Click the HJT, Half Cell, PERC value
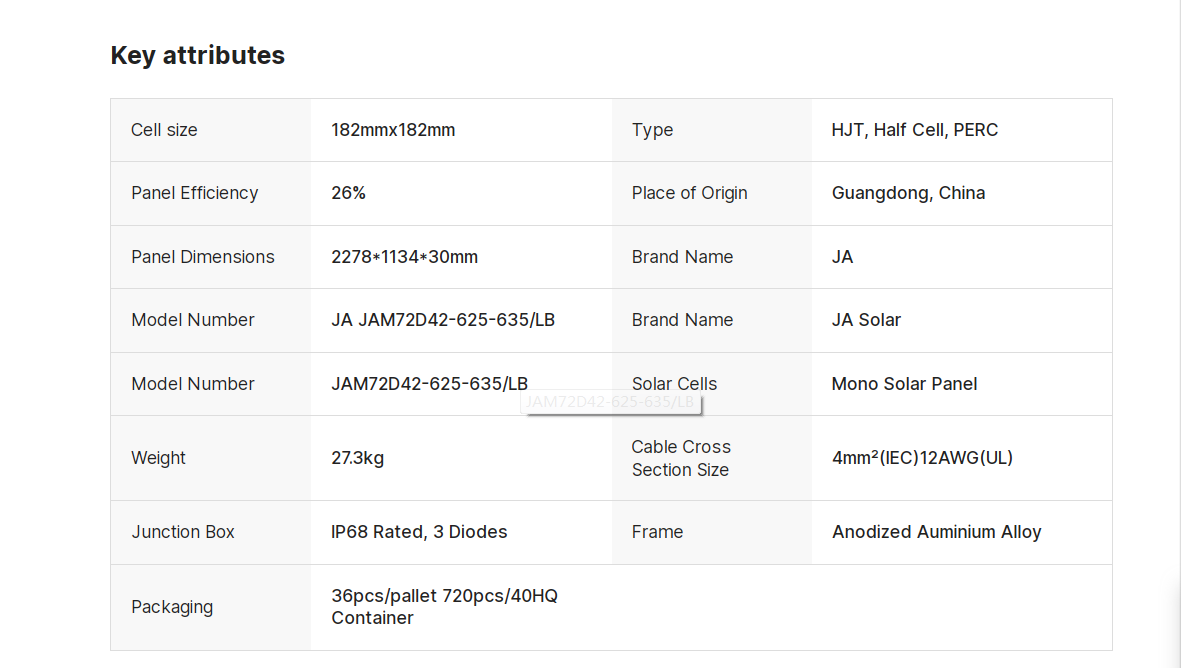1181x668 pixels. point(914,130)
